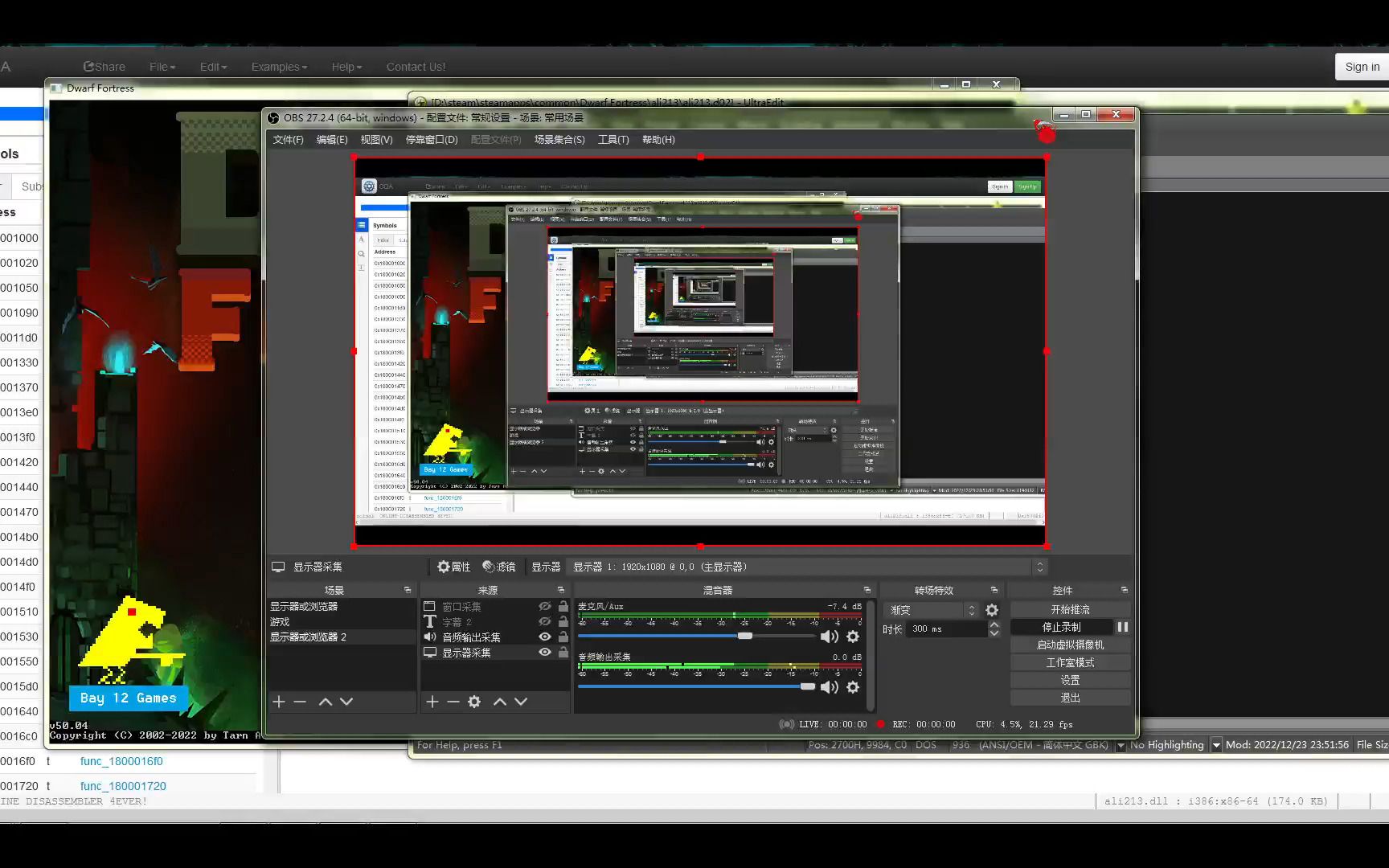Open the func_1800016f0 link in web page
Viewport: 1389px width, 868px height.
[121, 761]
